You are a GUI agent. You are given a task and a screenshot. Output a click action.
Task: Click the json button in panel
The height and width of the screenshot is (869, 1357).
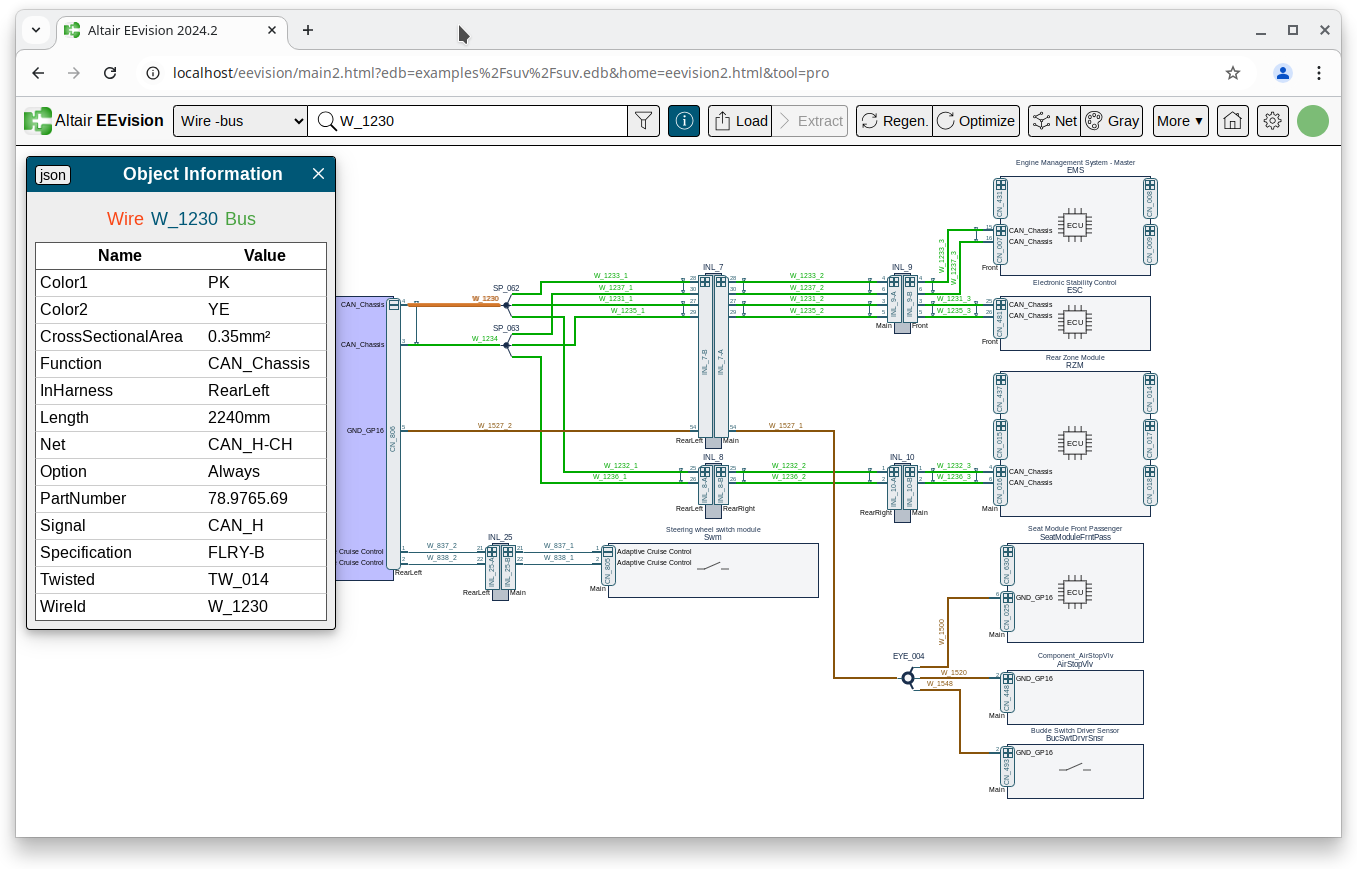53,175
